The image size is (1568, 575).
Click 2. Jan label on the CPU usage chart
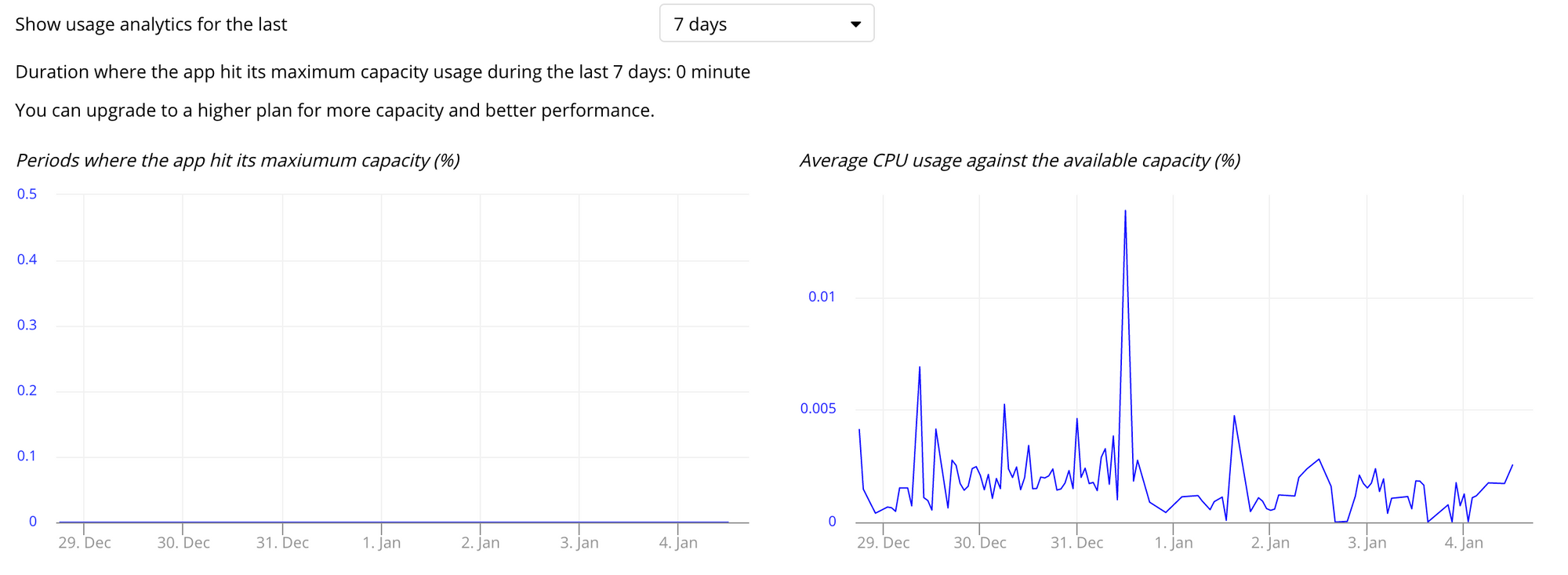coord(1270,543)
